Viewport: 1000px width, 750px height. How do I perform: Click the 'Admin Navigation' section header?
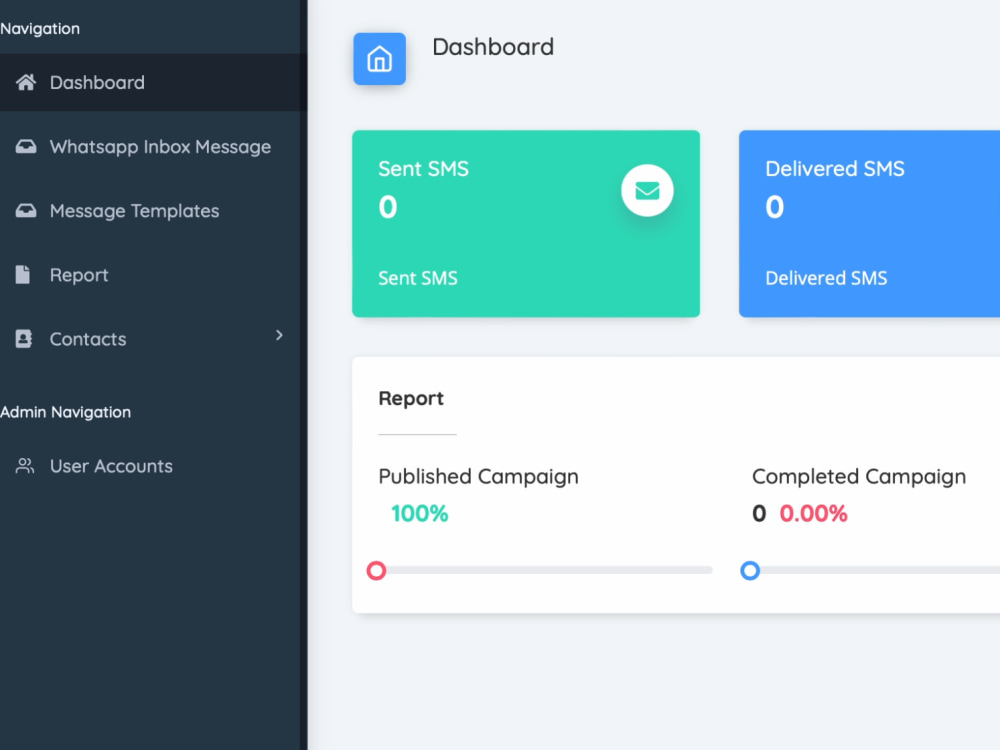coord(66,413)
